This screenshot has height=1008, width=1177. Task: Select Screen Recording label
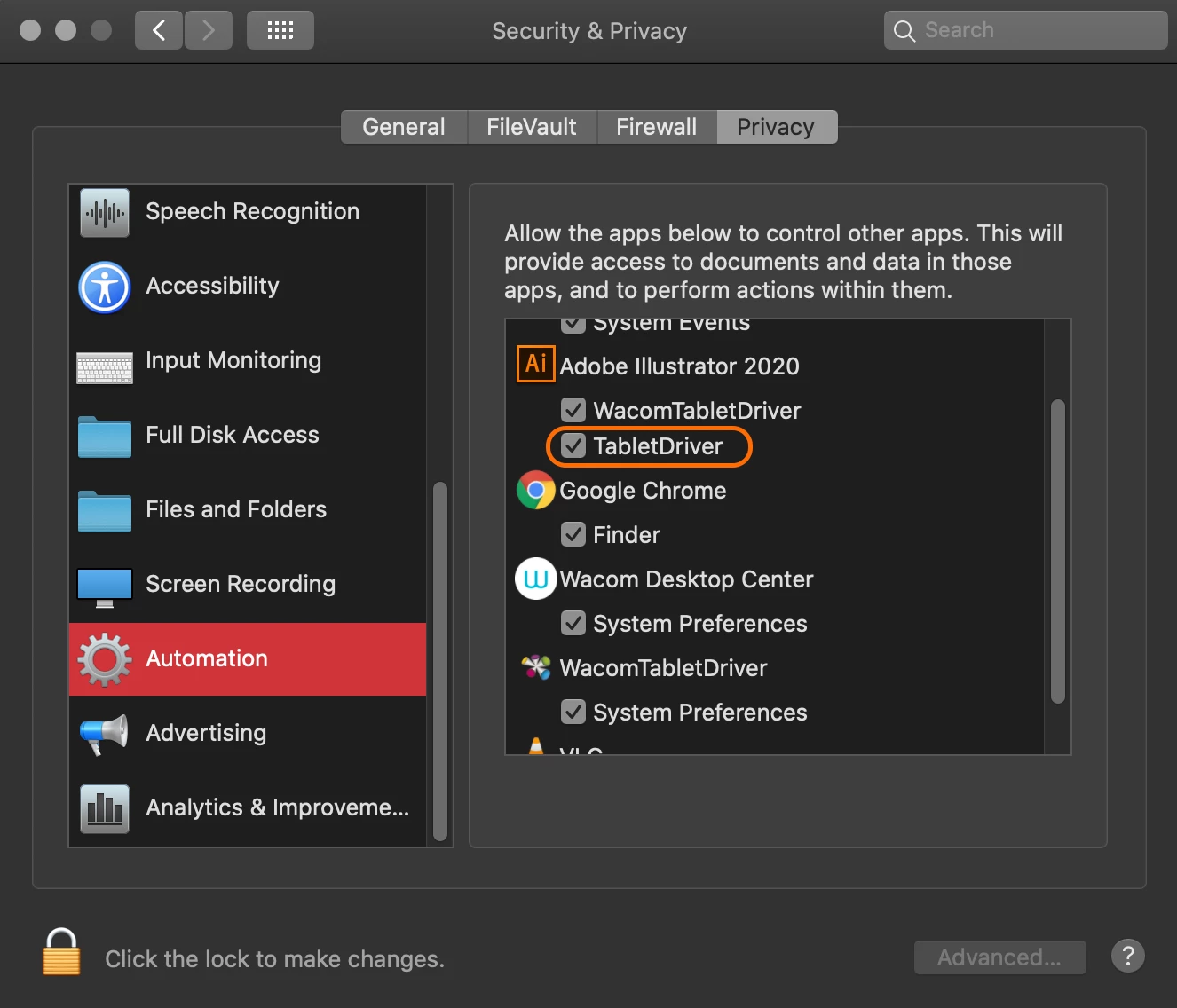[x=241, y=584]
